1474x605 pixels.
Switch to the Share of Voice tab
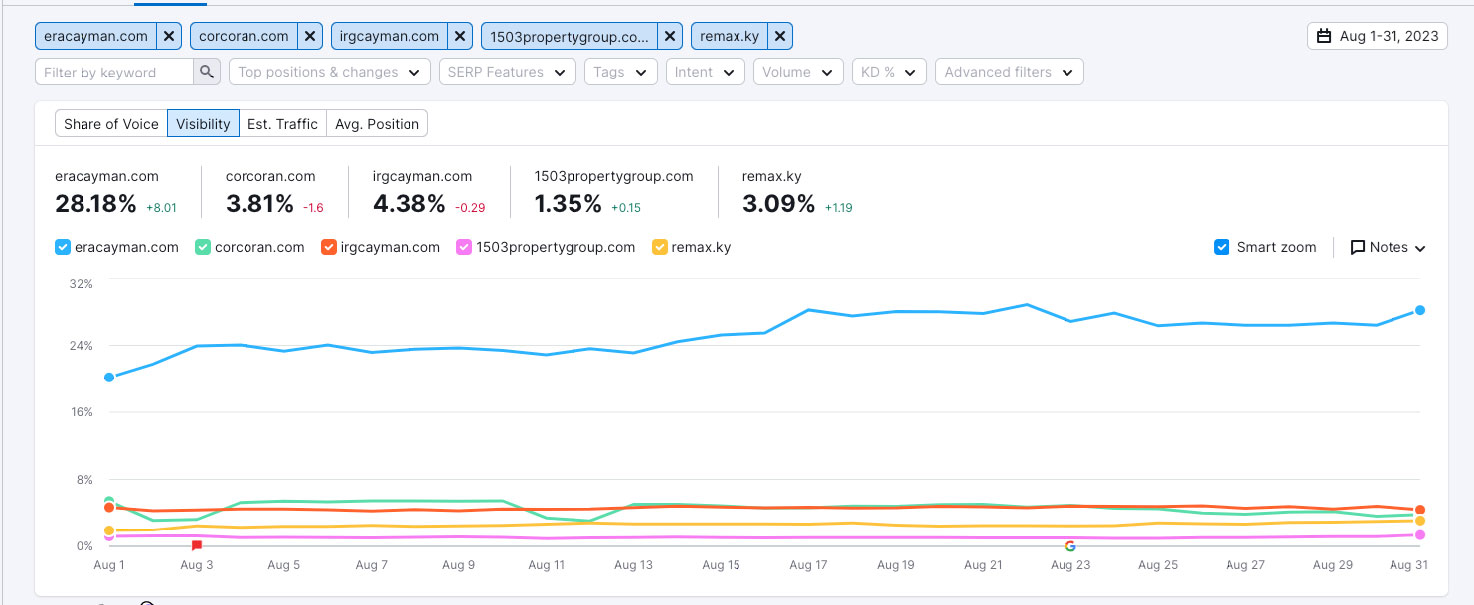click(111, 124)
